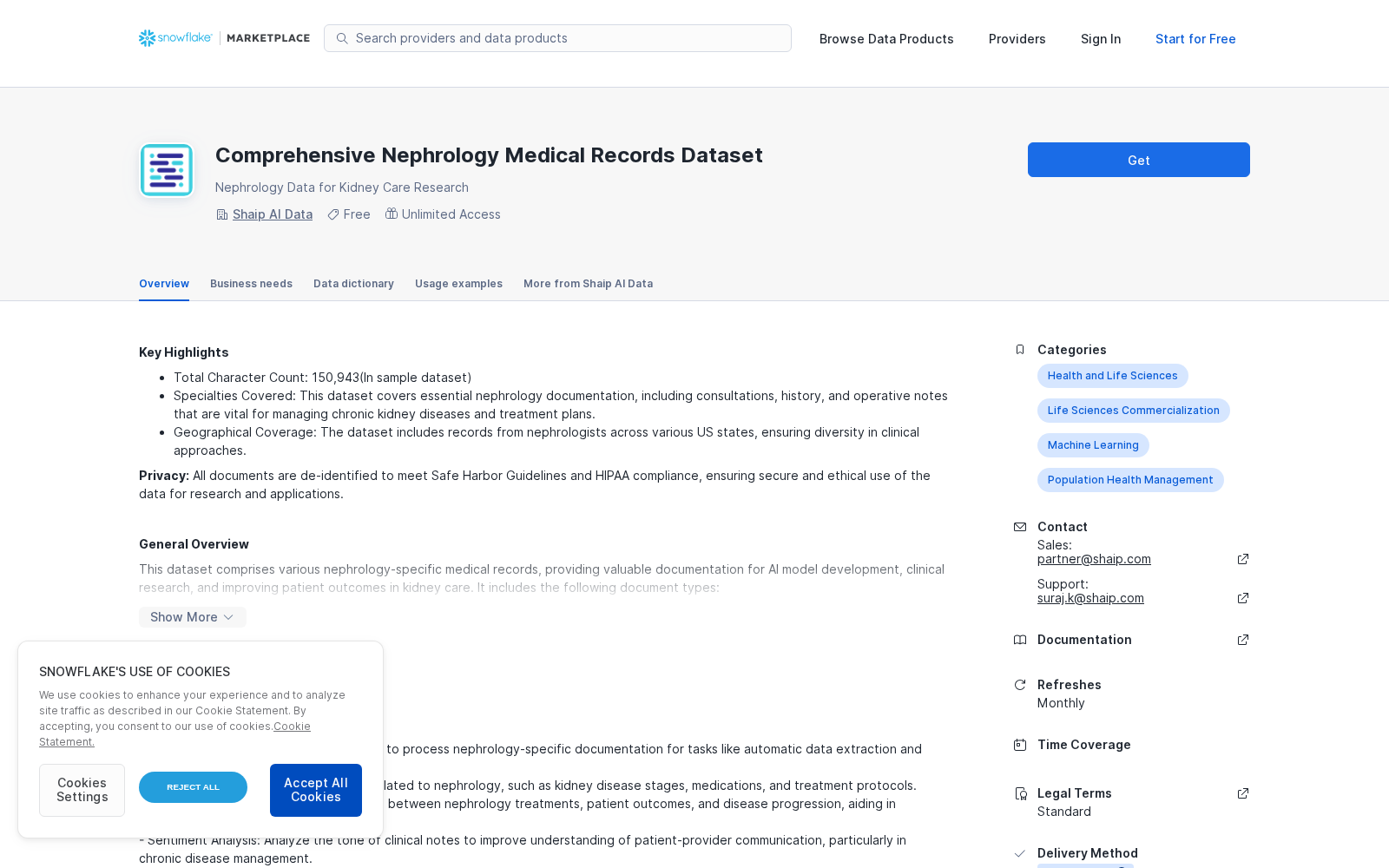Switch to the Overview tab
The width and height of the screenshot is (1389, 868).
164,284
